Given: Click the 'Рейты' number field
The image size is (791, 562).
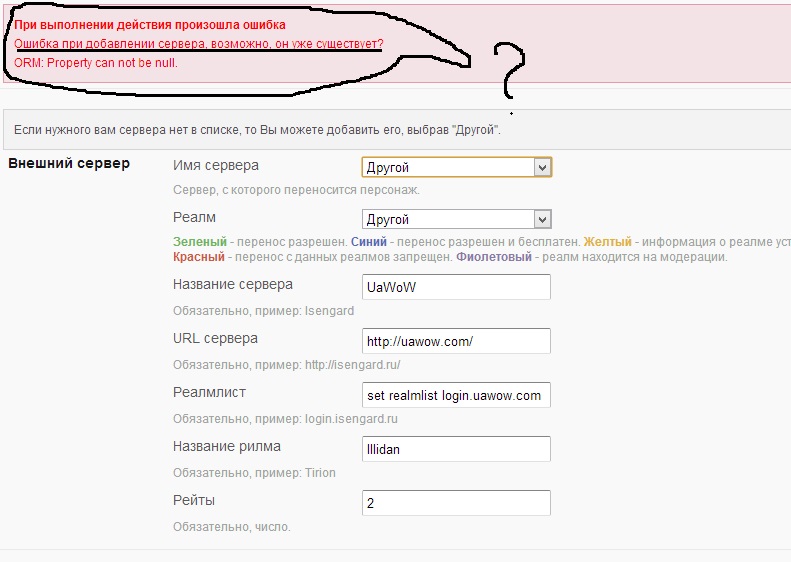Looking at the screenshot, I should 455,503.
